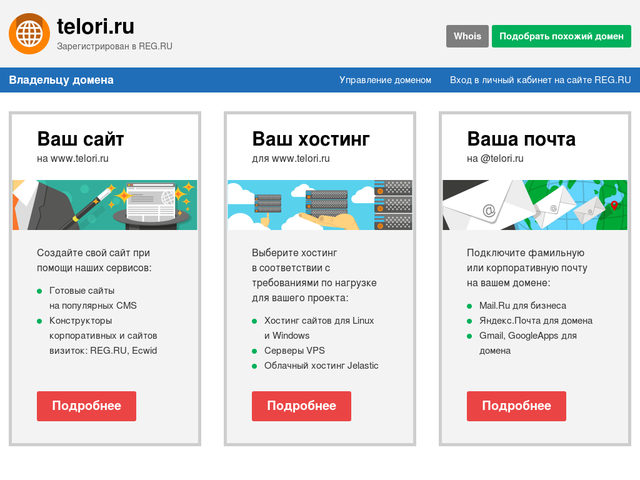Open the Whois button
Image resolution: width=640 pixels, height=480 pixels.
pyautogui.click(x=467, y=36)
